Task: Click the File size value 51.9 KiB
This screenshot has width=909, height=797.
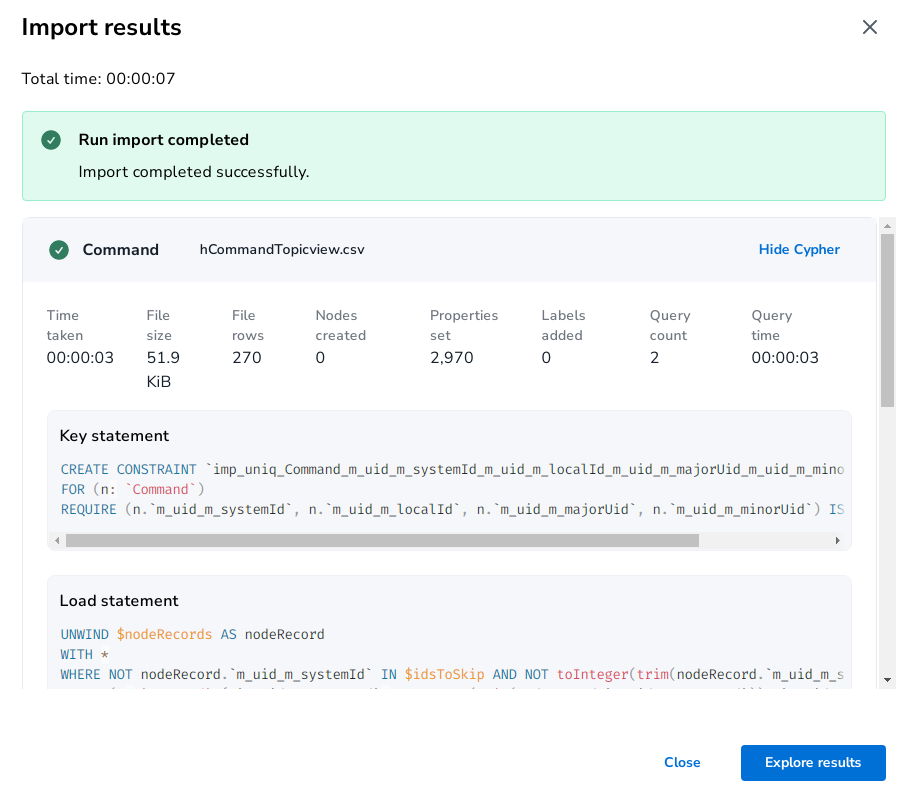Action: 163,369
